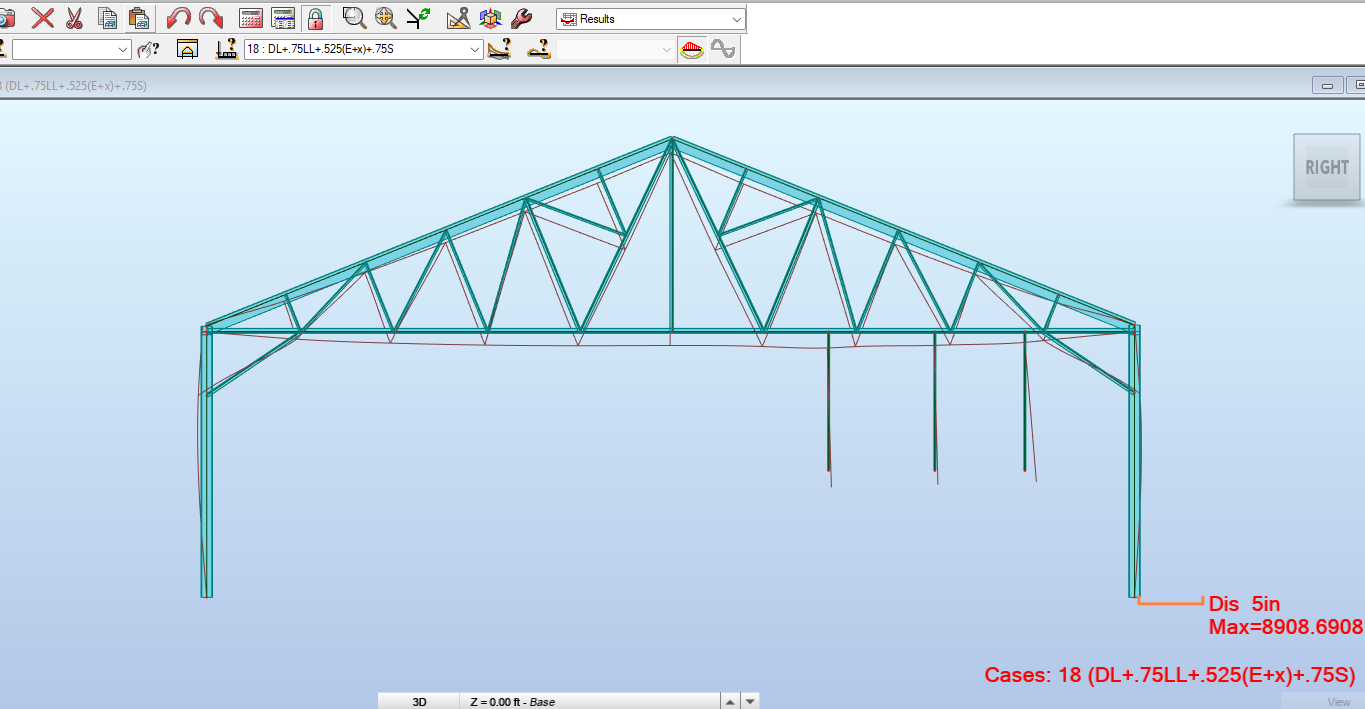This screenshot has height=709, width=1365.
Task: Minimize the inner view window
Action: coord(1328,86)
